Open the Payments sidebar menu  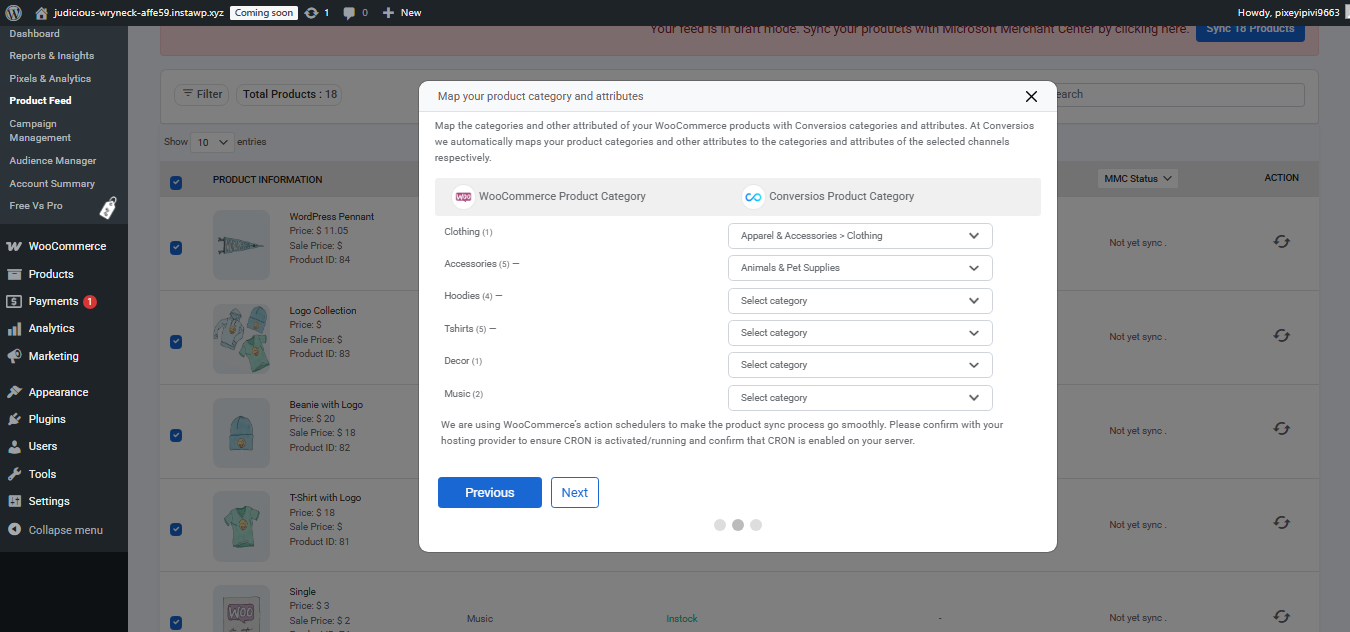(64, 301)
